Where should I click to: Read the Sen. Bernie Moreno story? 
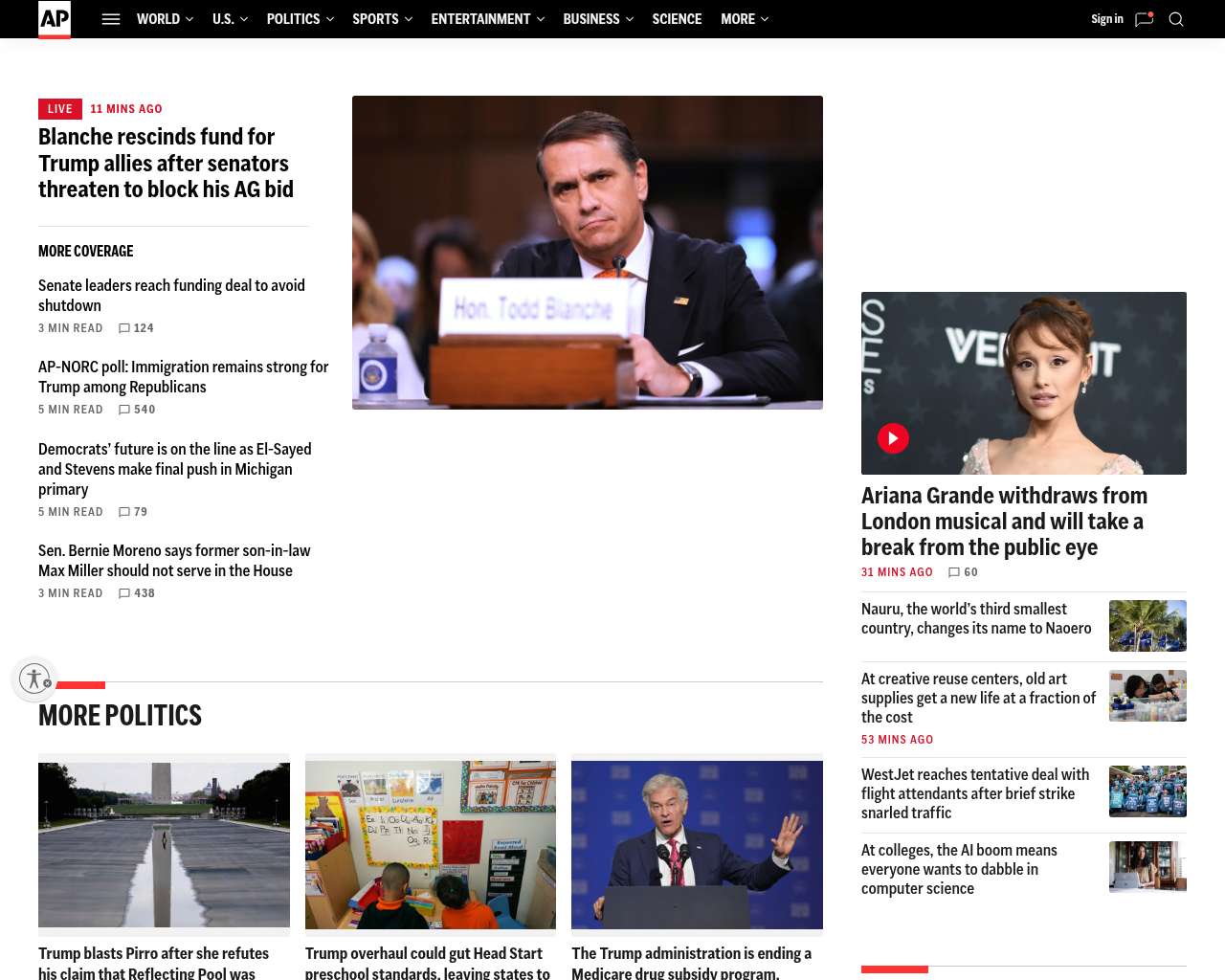(174, 561)
